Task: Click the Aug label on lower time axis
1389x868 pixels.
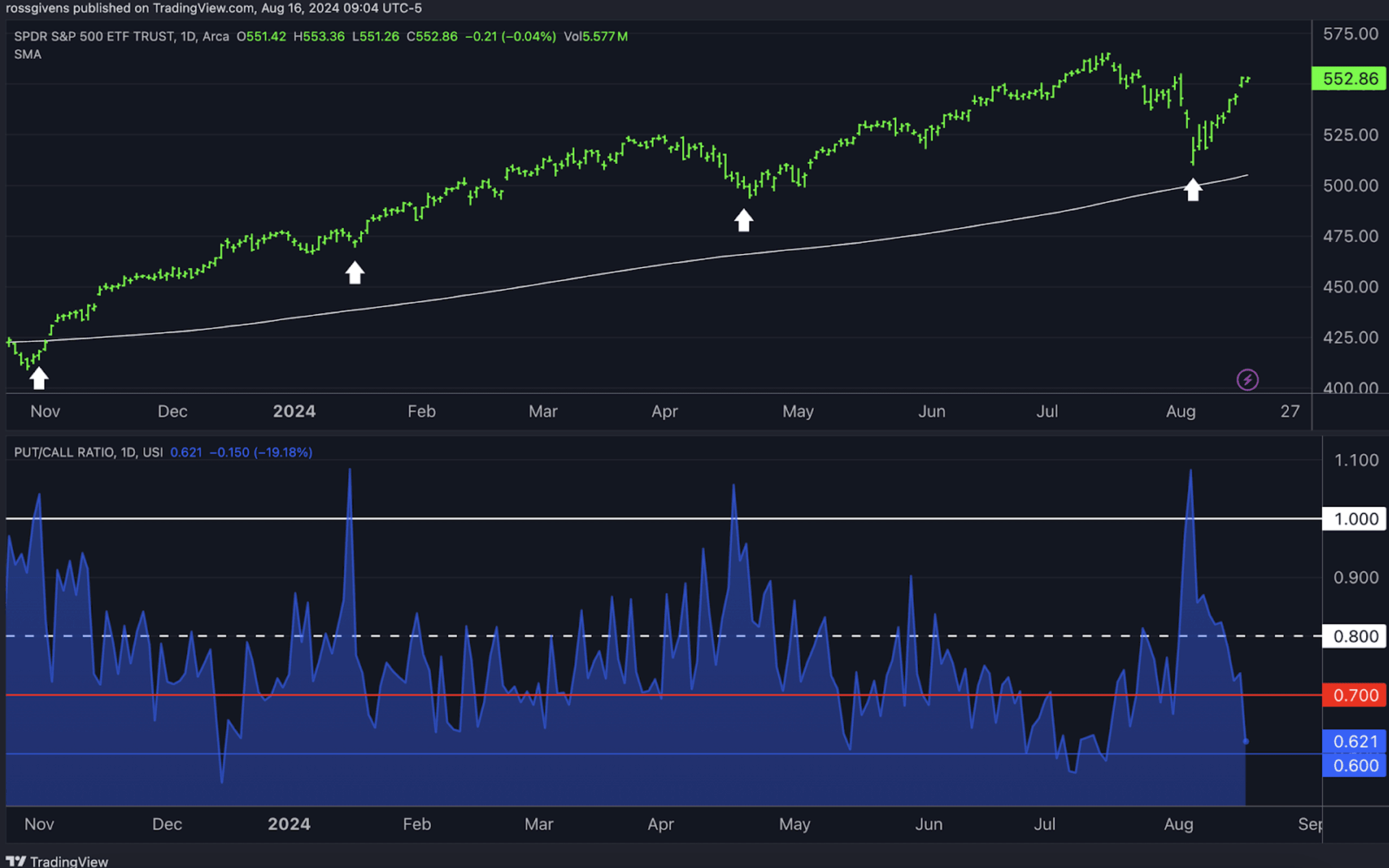Action: pos(1178,824)
